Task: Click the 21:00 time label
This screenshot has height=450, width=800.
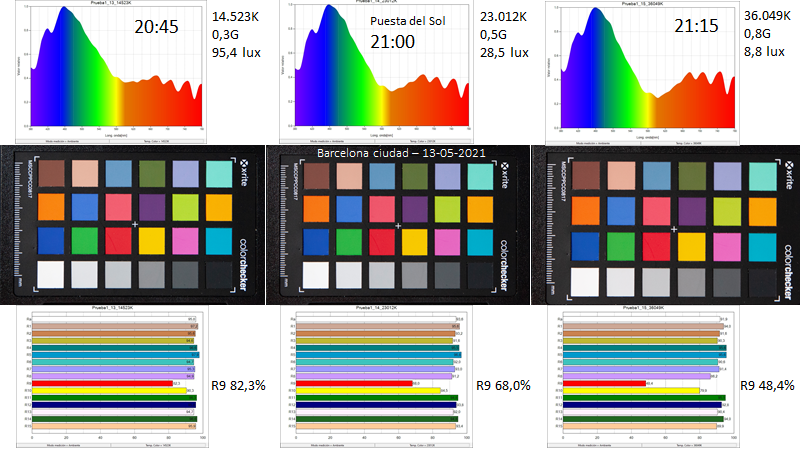Action: [392, 42]
